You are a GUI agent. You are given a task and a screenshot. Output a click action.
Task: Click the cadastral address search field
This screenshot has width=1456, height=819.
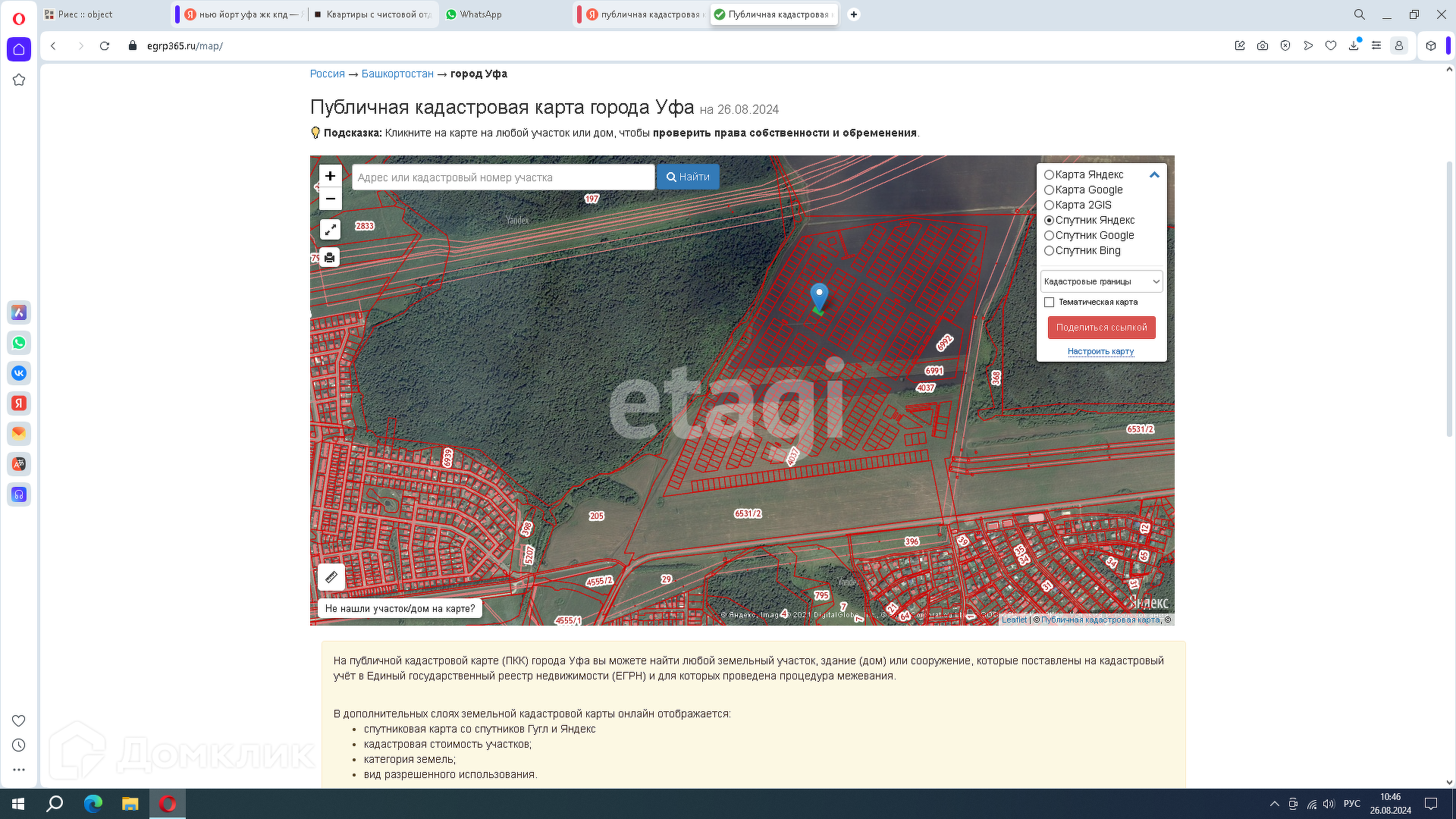[x=503, y=177]
